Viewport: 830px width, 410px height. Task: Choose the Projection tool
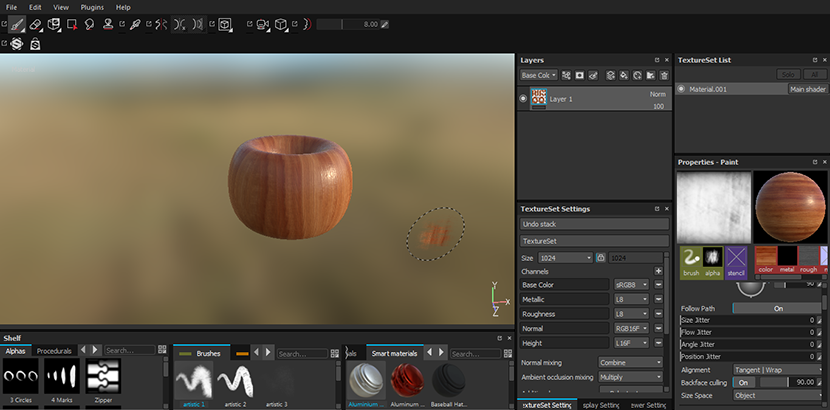pyautogui.click(x=53, y=24)
